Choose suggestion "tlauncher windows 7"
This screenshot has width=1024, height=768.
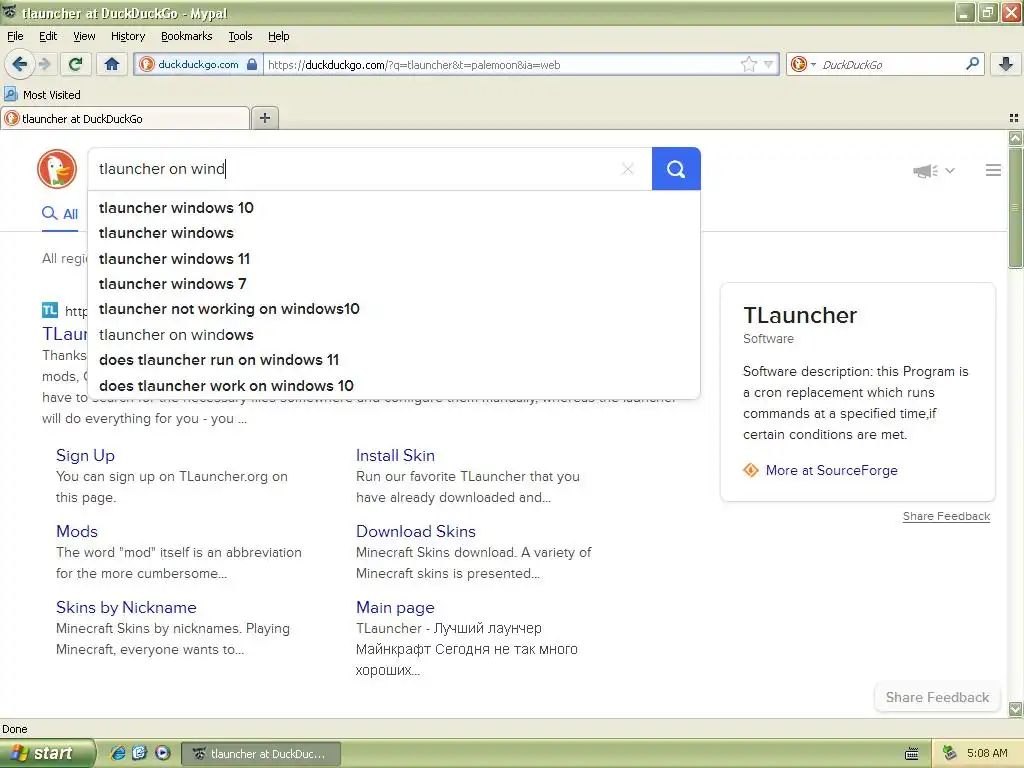pyautogui.click(x=394, y=284)
